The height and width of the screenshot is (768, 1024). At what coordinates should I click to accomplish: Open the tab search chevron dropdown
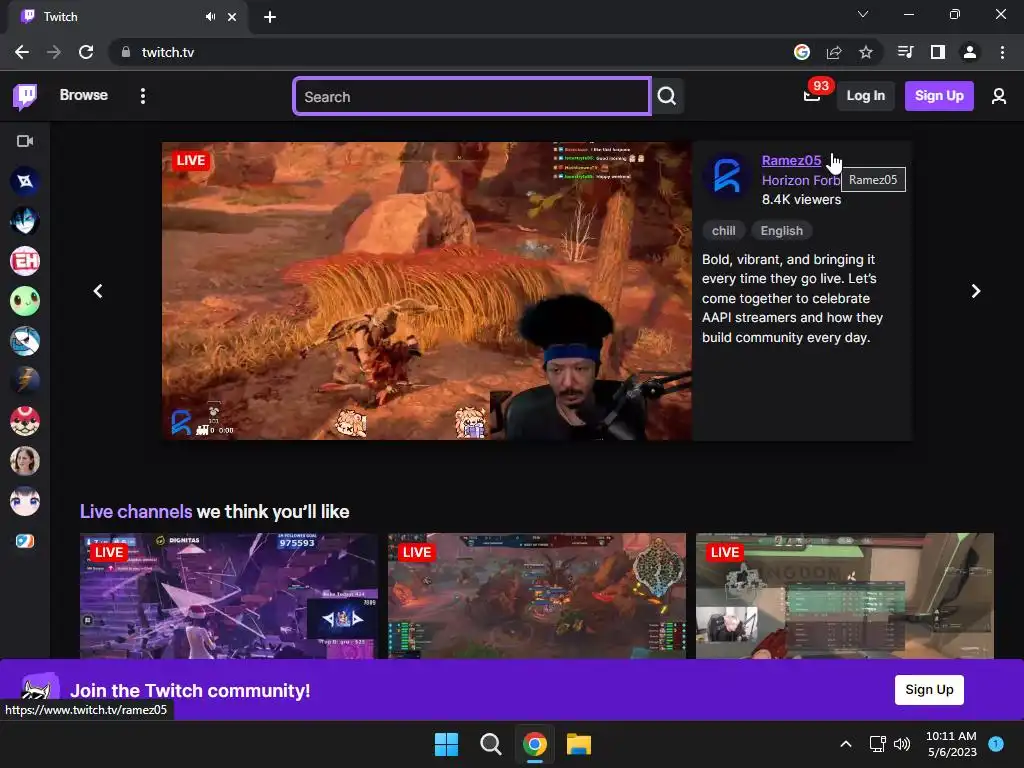coord(863,14)
